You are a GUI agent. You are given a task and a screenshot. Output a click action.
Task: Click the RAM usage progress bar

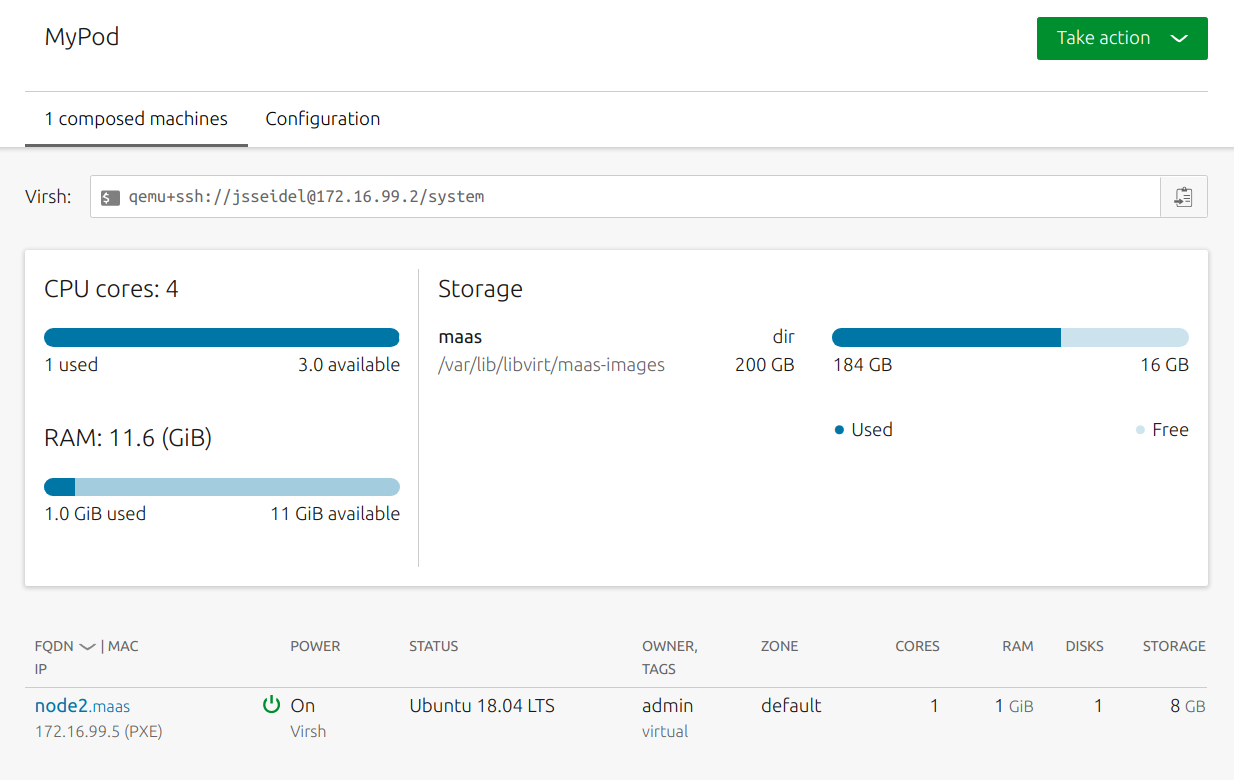click(x=222, y=487)
